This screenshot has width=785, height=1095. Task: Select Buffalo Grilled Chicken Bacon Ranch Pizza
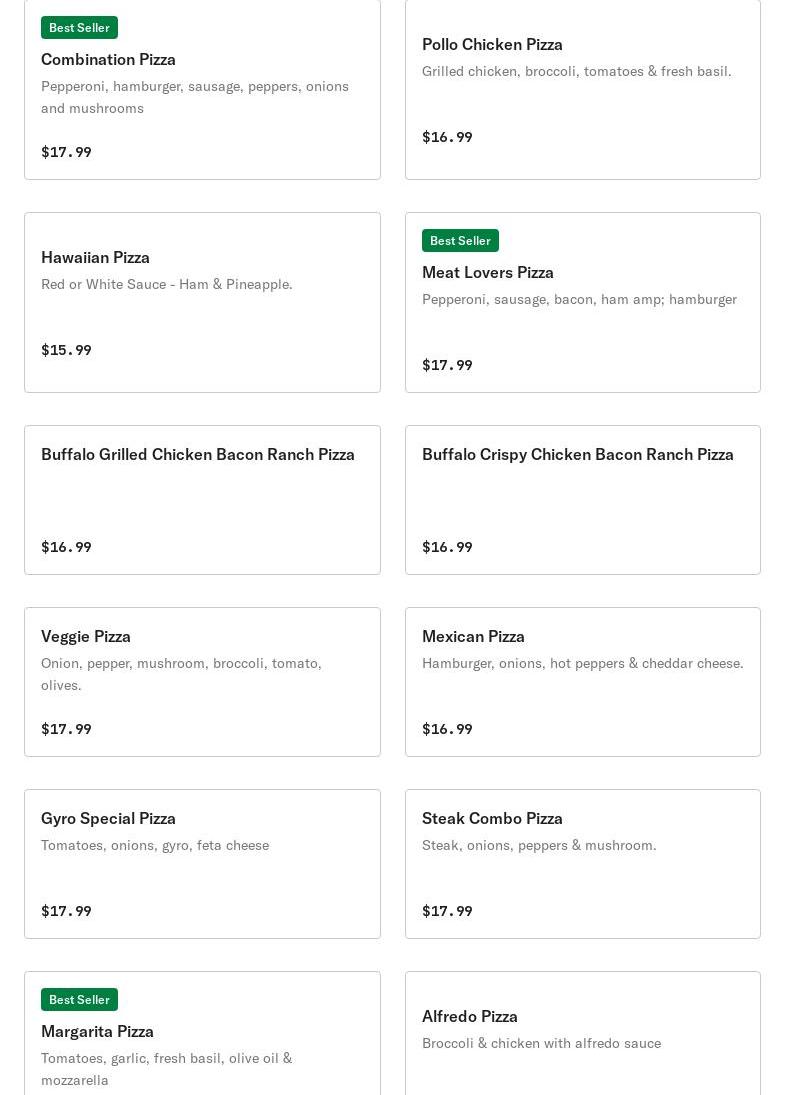[x=203, y=500]
